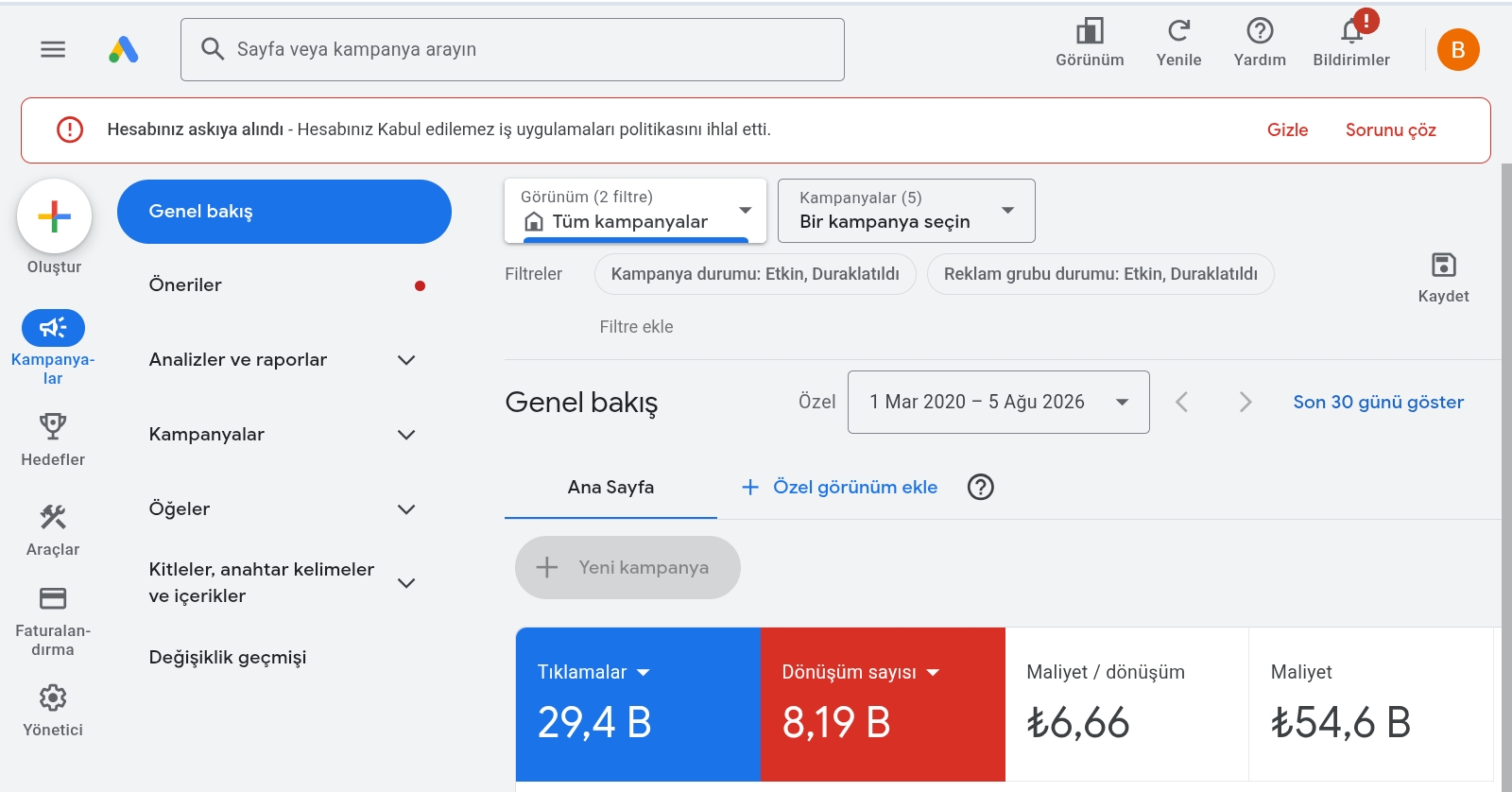Open Yönetici gear icon
The width and height of the screenshot is (1512, 792).
53,697
